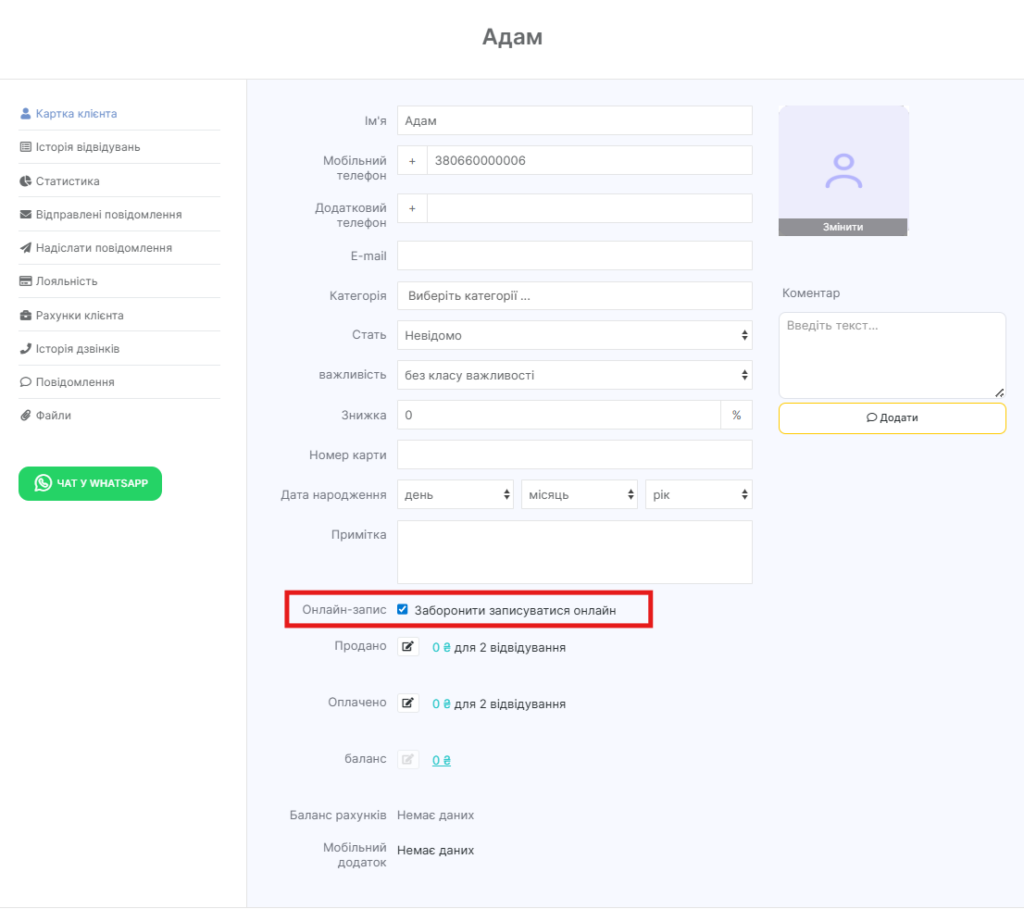Click the Додати comment button
Screen dimensions: 1024x909
coord(892,418)
